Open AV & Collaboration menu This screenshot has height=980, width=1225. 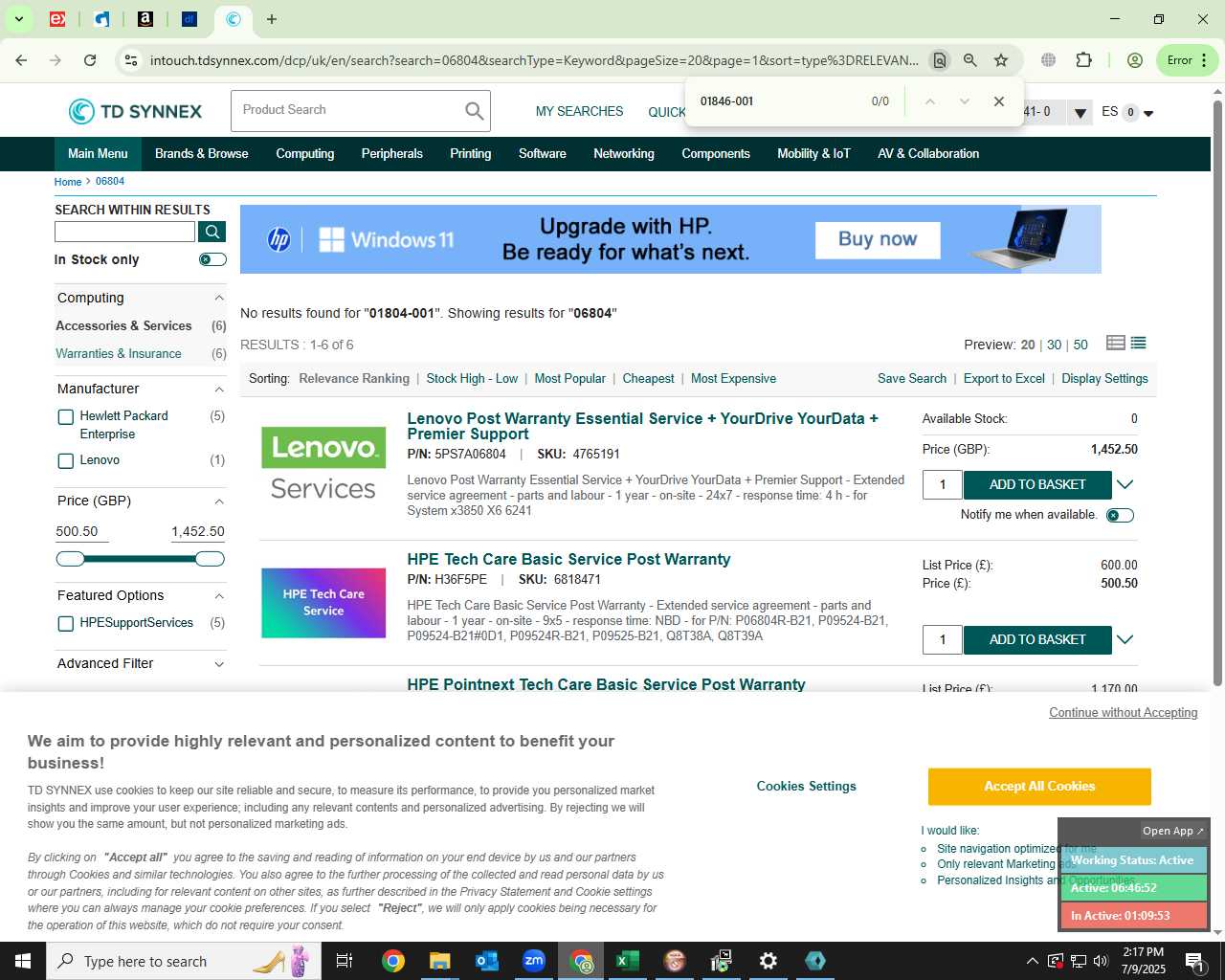coord(928,154)
